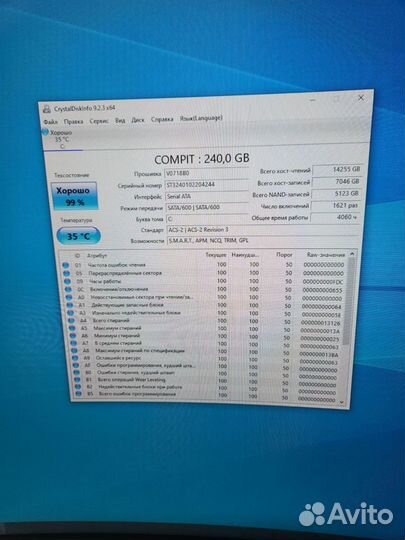Click blue status dot for attribute A6

[x=73, y=336]
